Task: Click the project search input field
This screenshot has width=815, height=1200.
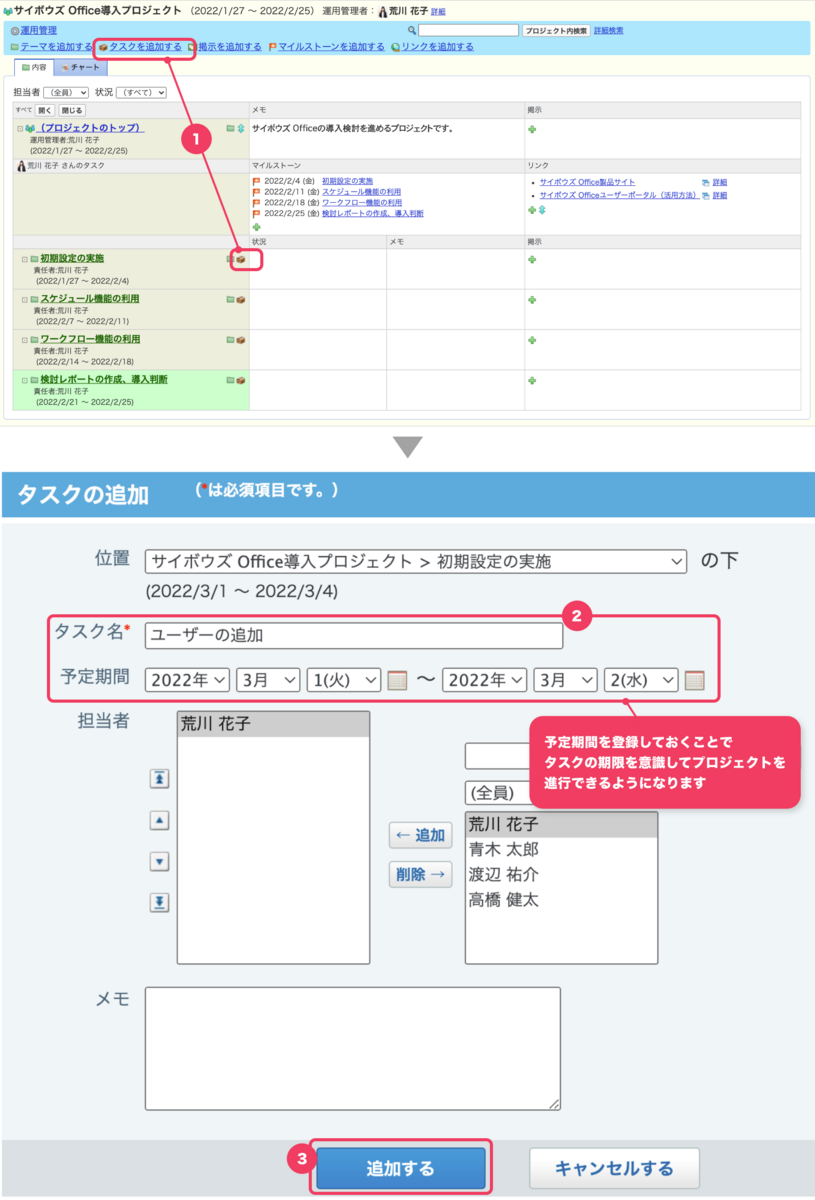Action: [x=469, y=31]
